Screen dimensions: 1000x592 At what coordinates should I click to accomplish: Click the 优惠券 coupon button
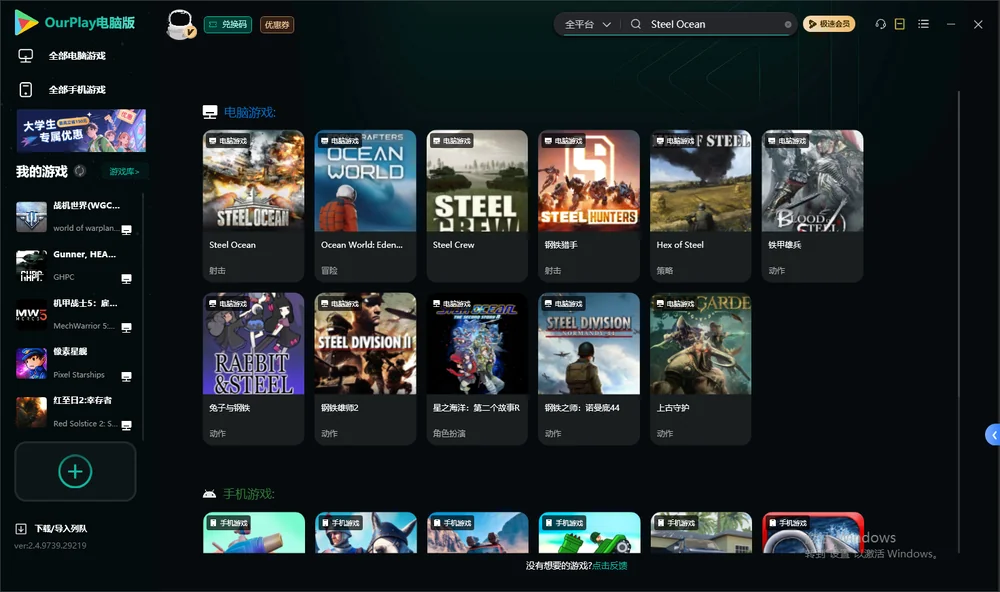[x=277, y=24]
